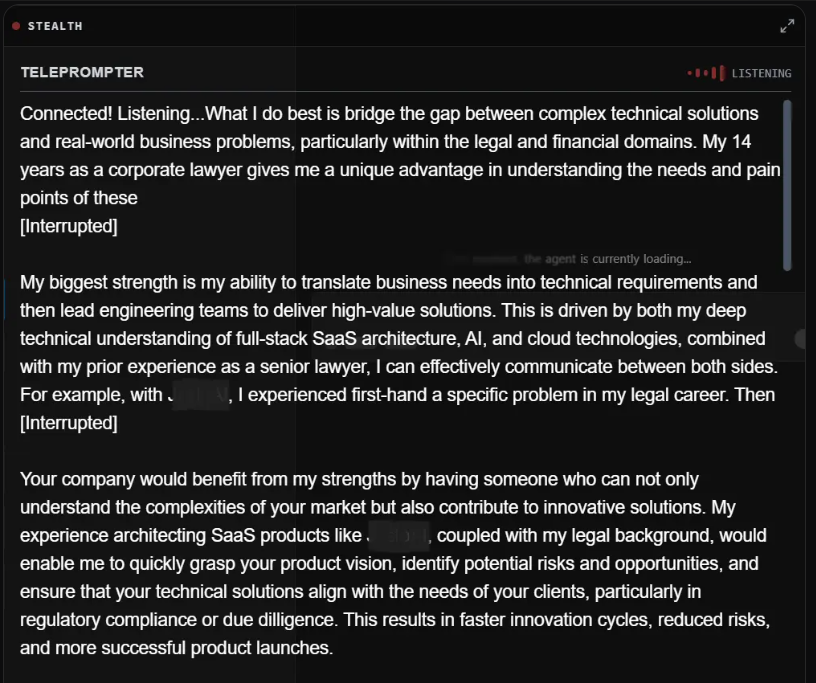This screenshot has height=683, width=816.
Task: Click the agent loading notification
Action: [567, 258]
